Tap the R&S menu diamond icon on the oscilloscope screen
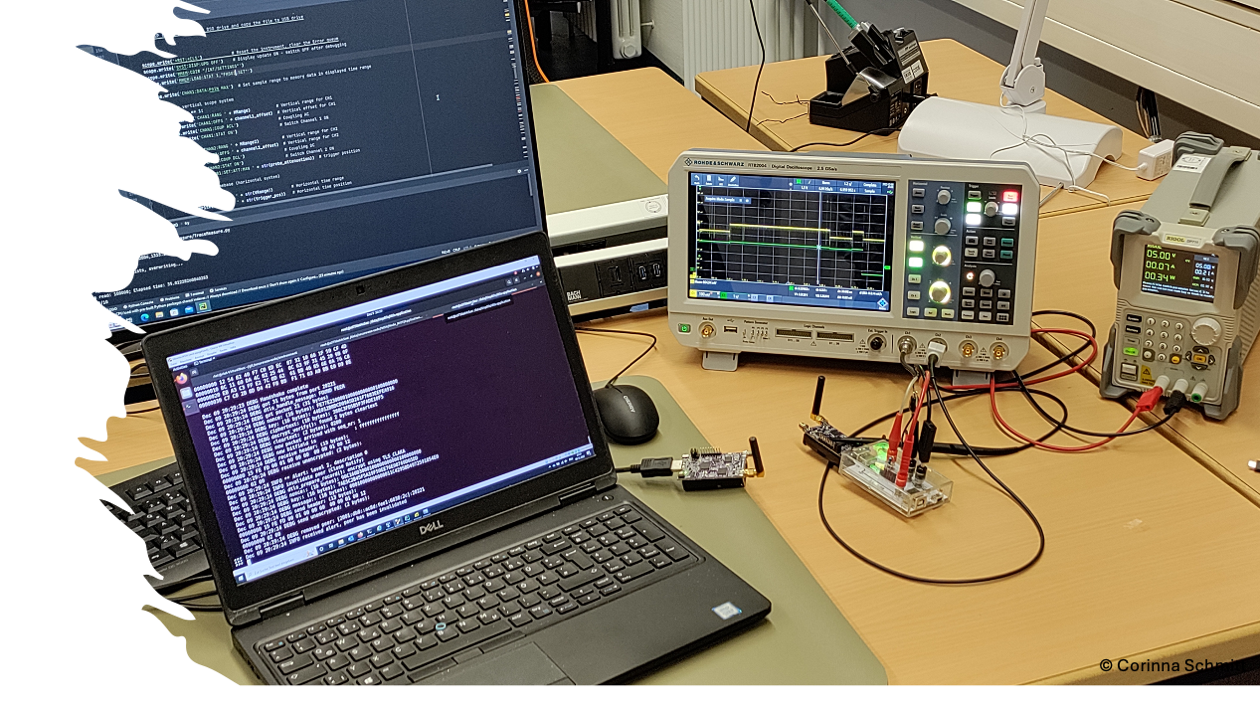This screenshot has height=709, width=1260. [x=883, y=303]
